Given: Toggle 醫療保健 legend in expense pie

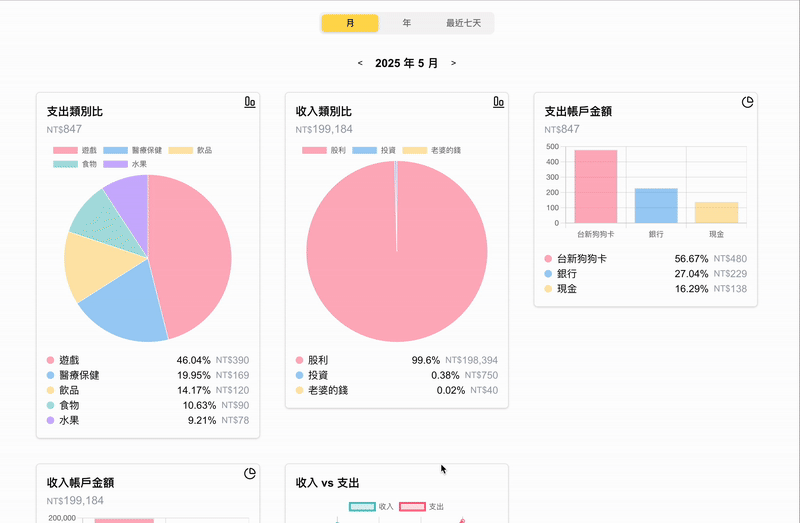Looking at the screenshot, I should click(x=133, y=150).
